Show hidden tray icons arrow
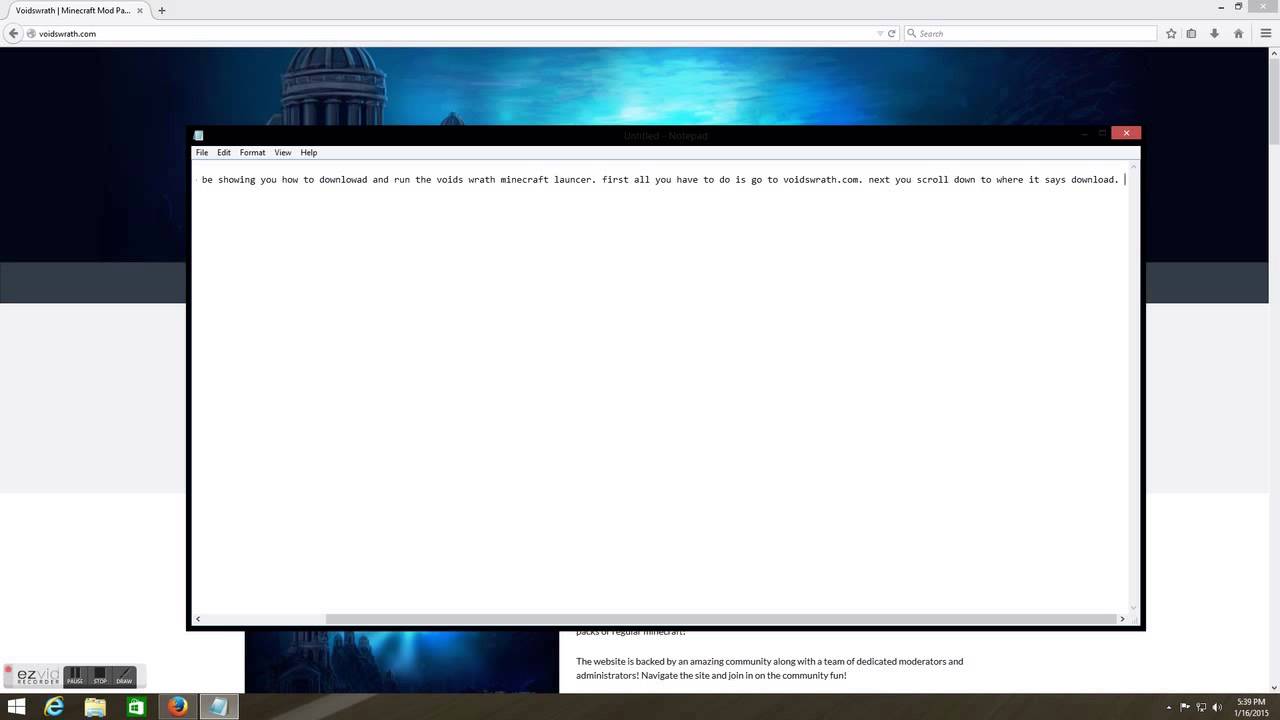This screenshot has width=1280, height=720. (1170, 707)
